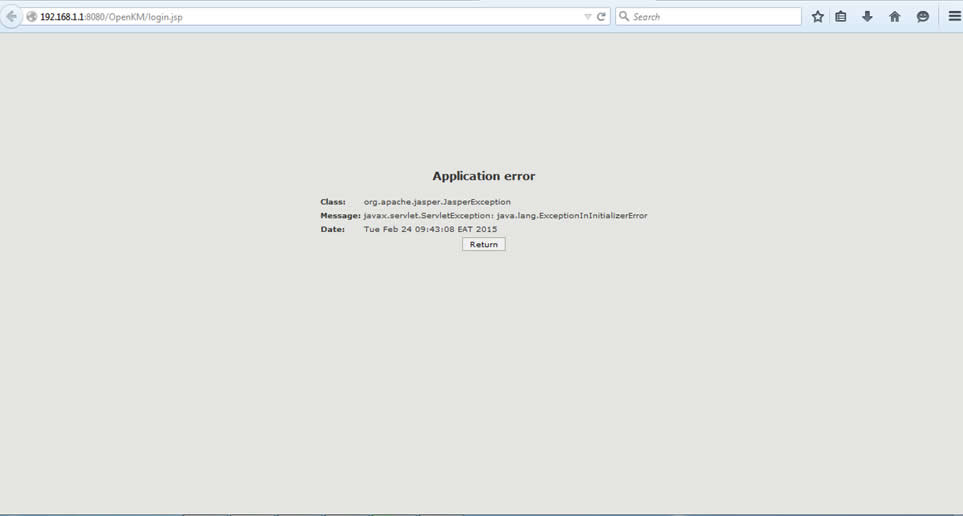
Task: Click the ExceptionInInitializerError message text
Action: pyautogui.click(x=505, y=216)
